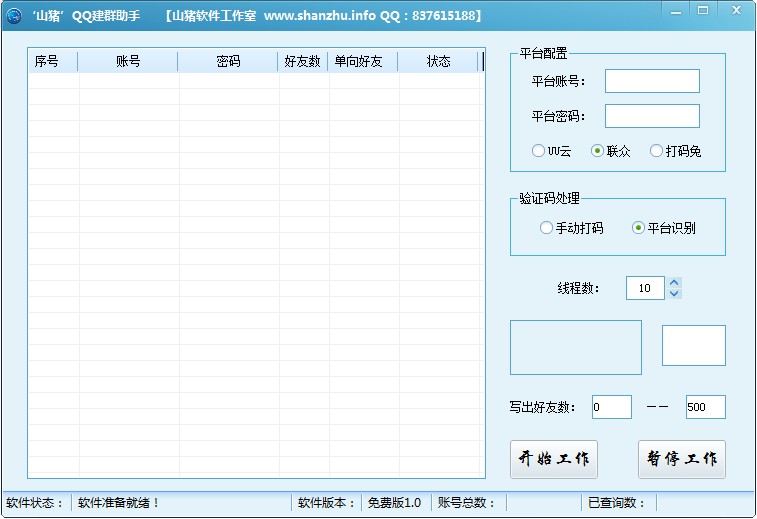This screenshot has width=757, height=519.
Task: Sort by the 账号 column header
Action: tap(127, 61)
